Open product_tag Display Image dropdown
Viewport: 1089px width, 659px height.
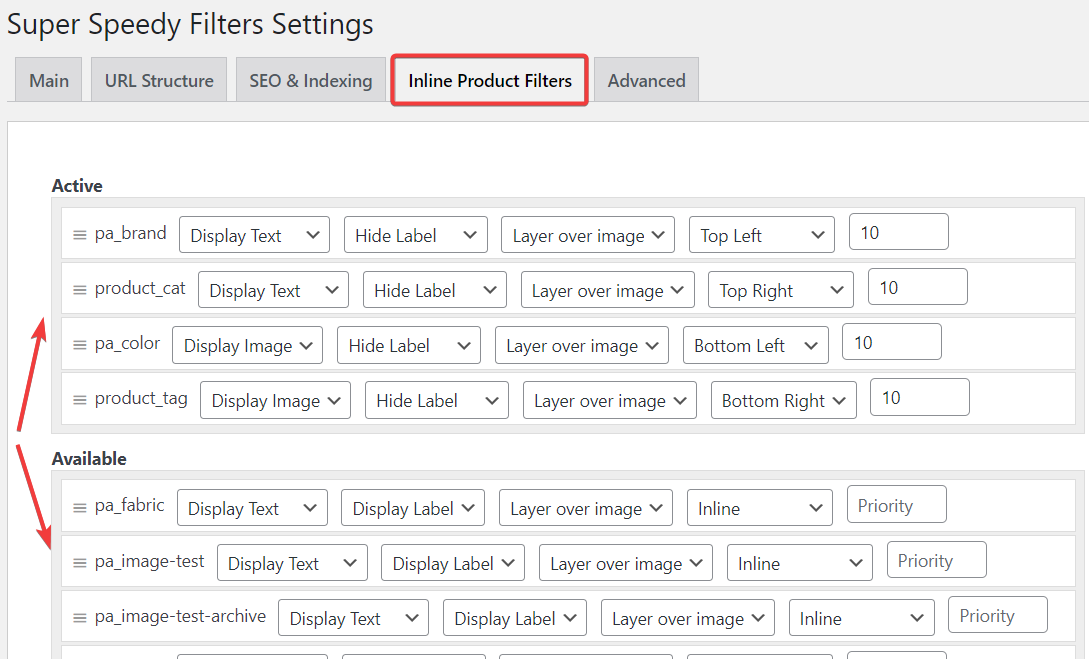coord(275,399)
